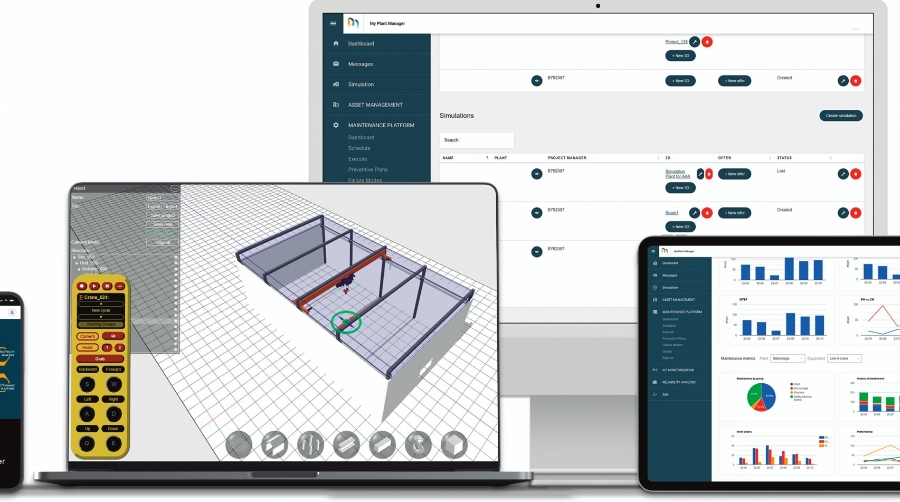Click the red delete icon beside Project_135
The image size is (900, 502).
point(707,41)
